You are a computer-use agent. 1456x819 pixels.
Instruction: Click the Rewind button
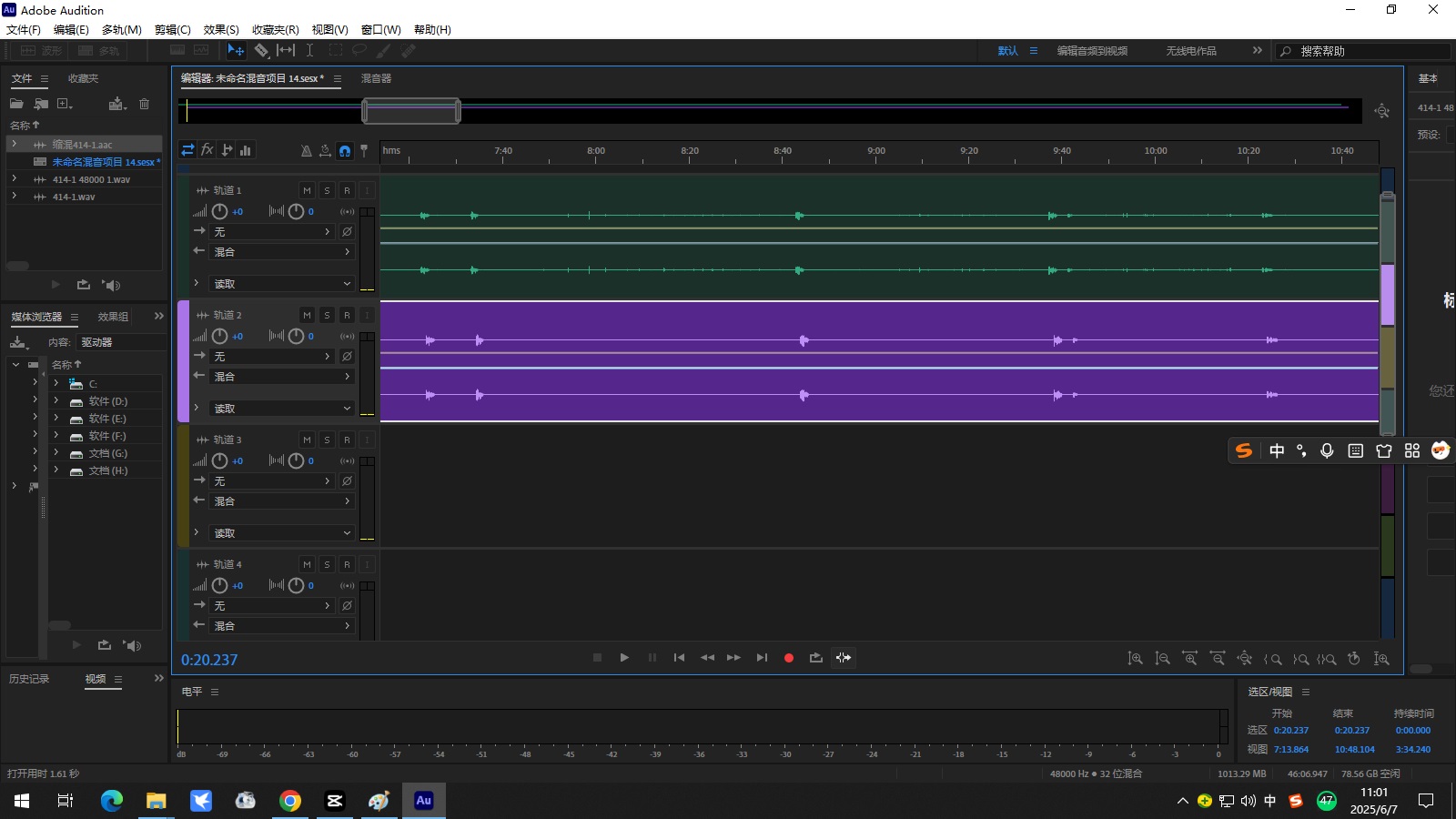tap(707, 657)
